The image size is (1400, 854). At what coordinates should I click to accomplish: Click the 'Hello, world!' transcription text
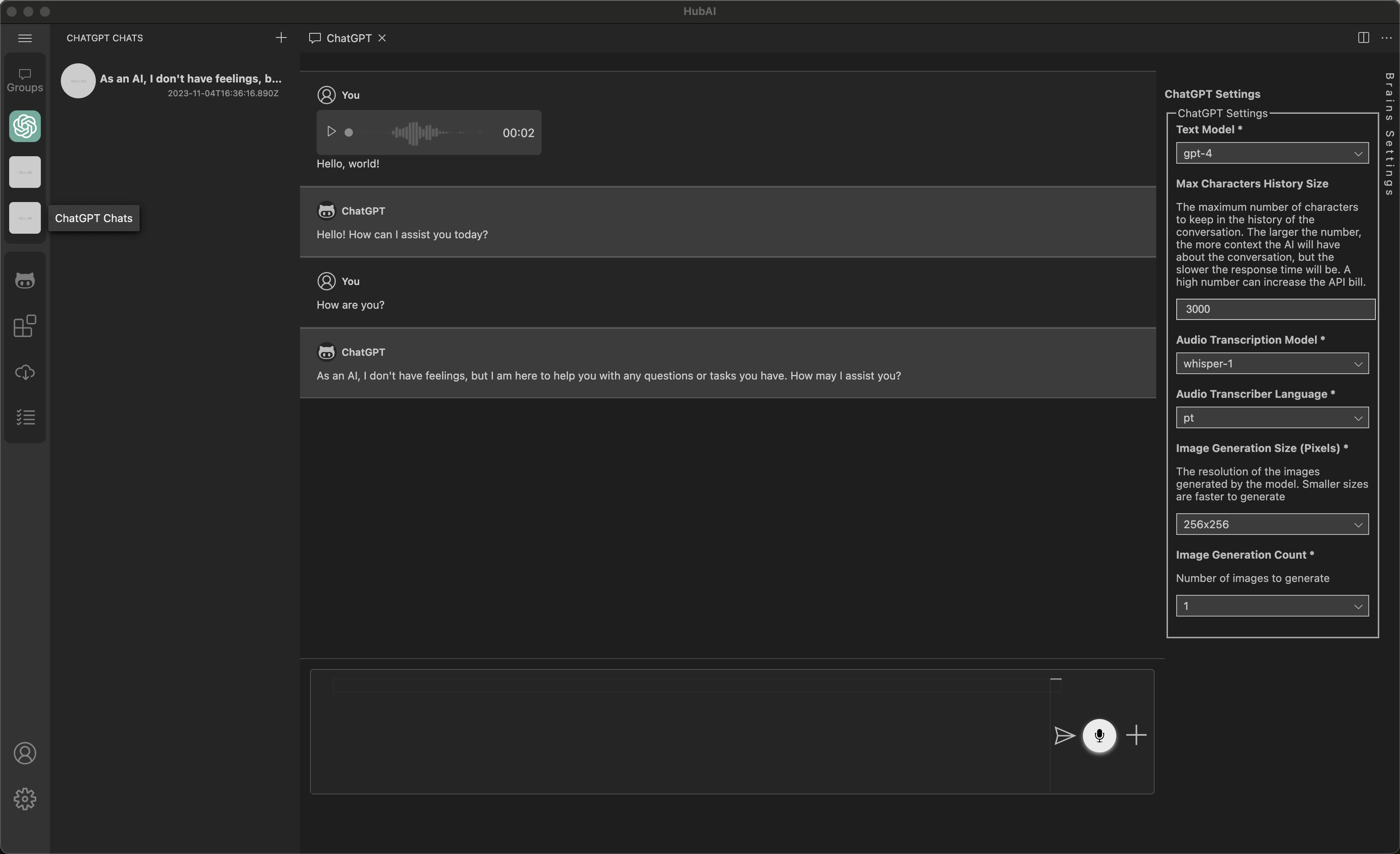pos(348,164)
